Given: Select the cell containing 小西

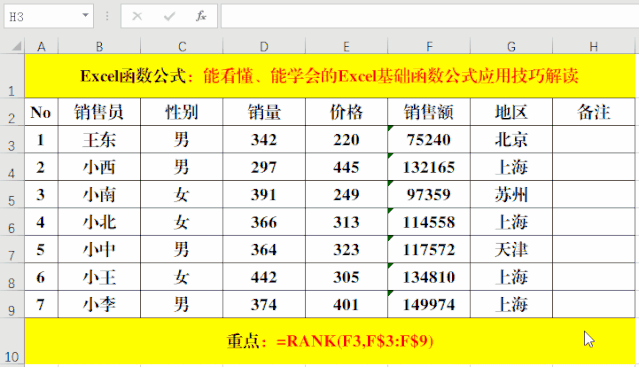Looking at the screenshot, I should pos(99,167).
